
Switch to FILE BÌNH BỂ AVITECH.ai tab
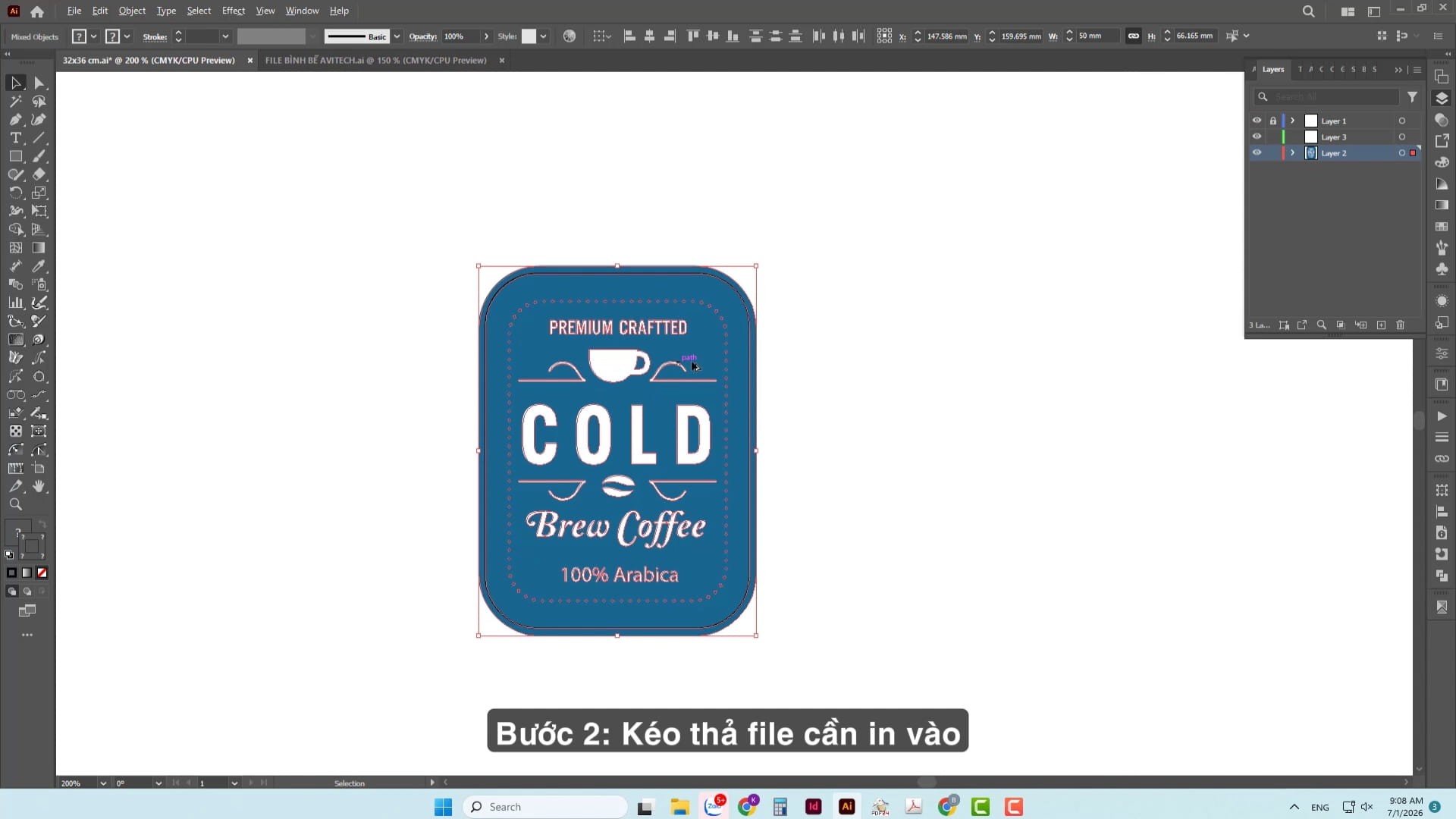coord(375,60)
